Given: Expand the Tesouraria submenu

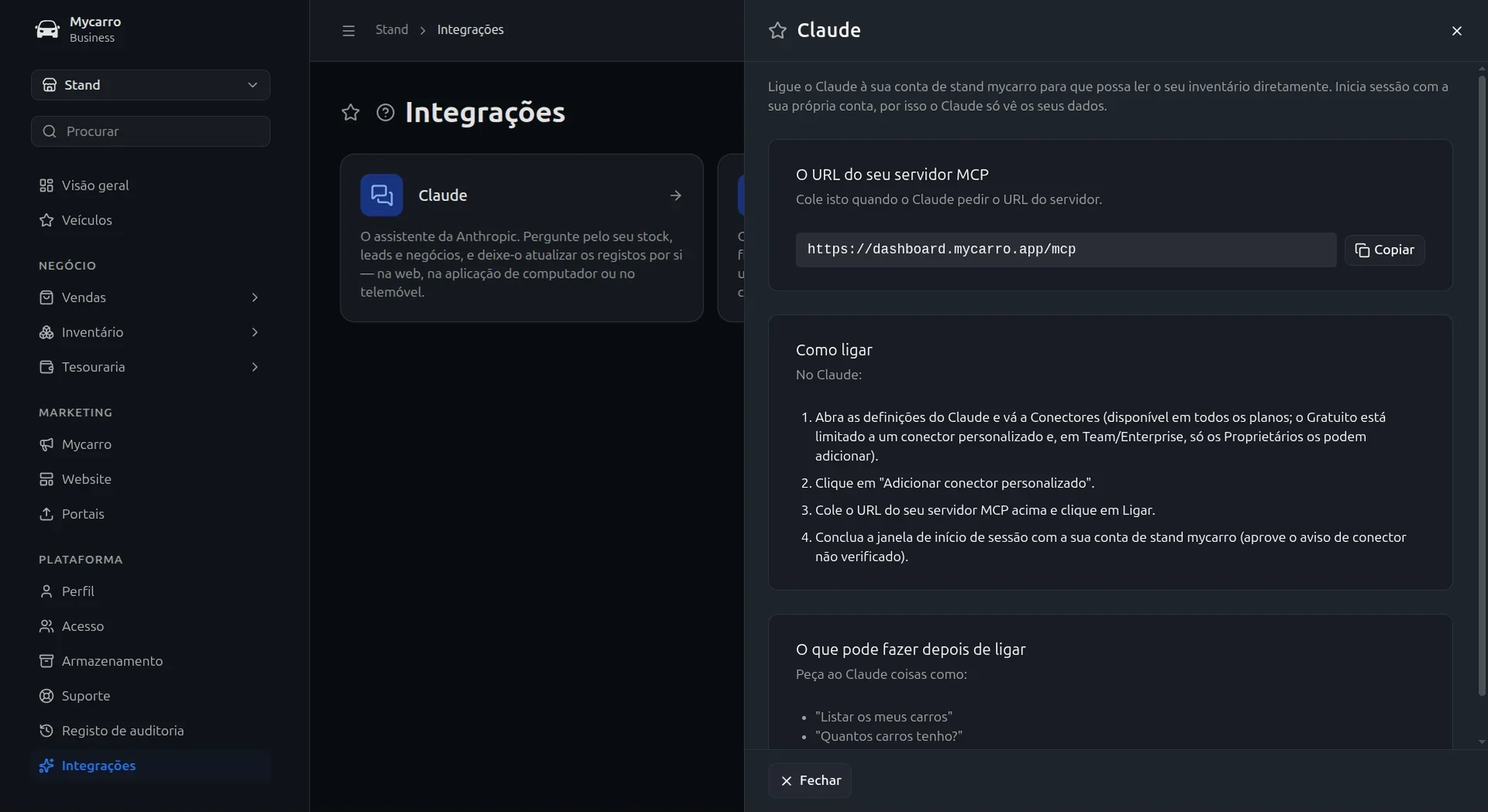Looking at the screenshot, I should tap(150, 367).
